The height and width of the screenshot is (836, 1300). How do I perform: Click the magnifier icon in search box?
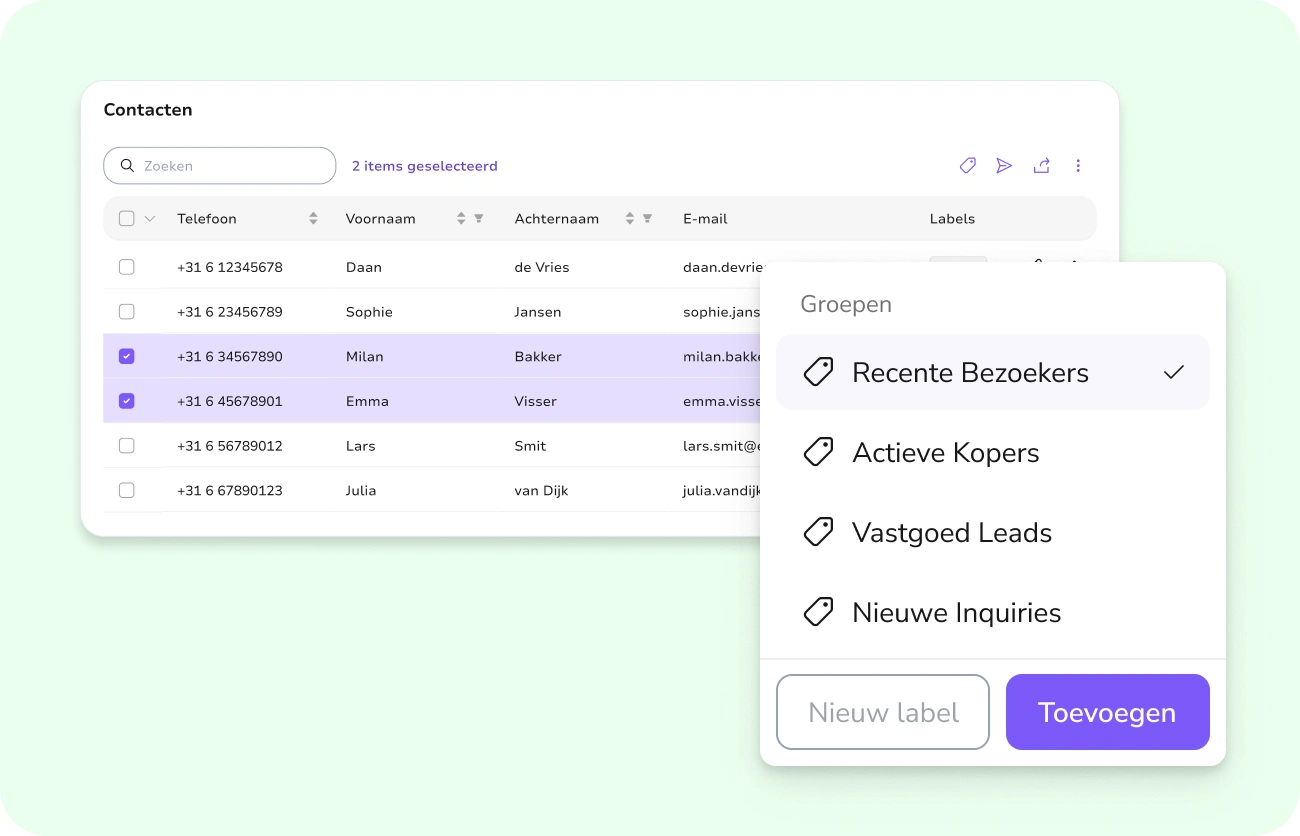[x=127, y=166]
